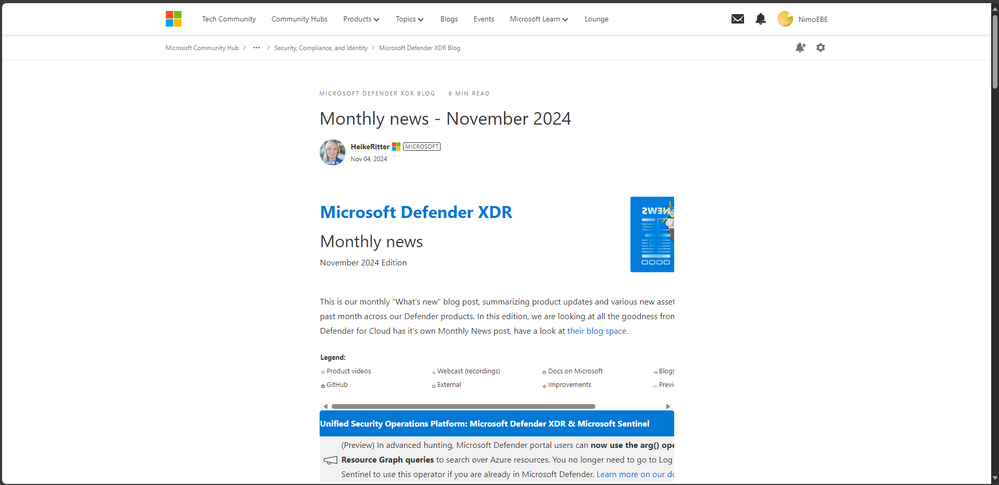Click the 'Webcast (recordings)' legend entry
Viewport: 999px width, 485px height.
[x=468, y=371]
